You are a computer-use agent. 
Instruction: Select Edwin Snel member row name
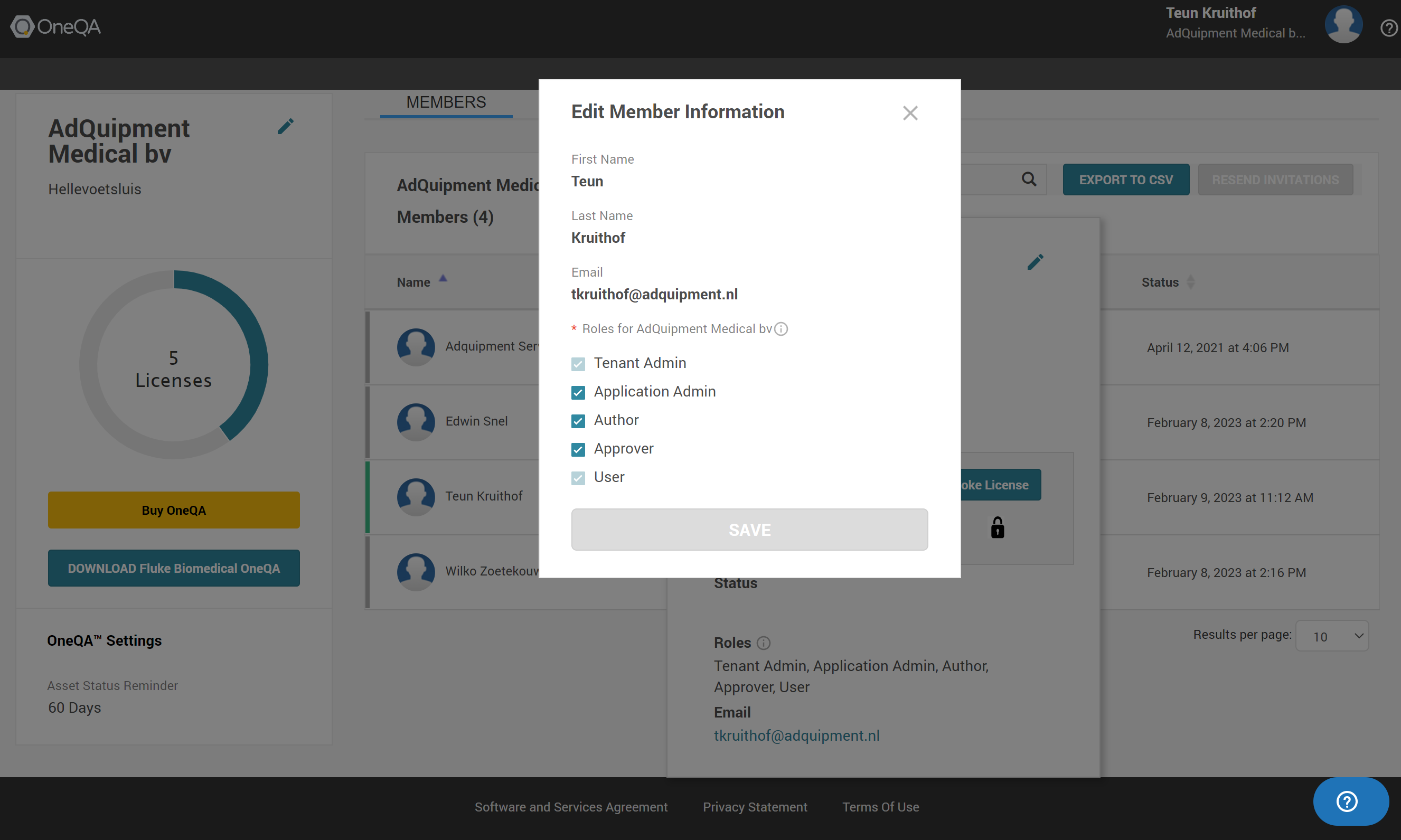tap(476, 421)
